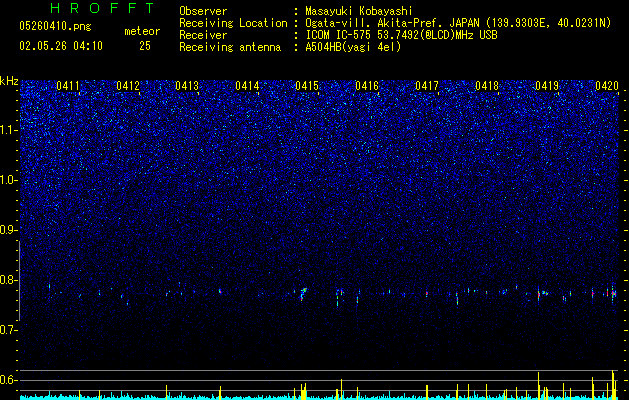Click the 0417 time marker
This screenshot has width=629, height=400.
(427, 86)
